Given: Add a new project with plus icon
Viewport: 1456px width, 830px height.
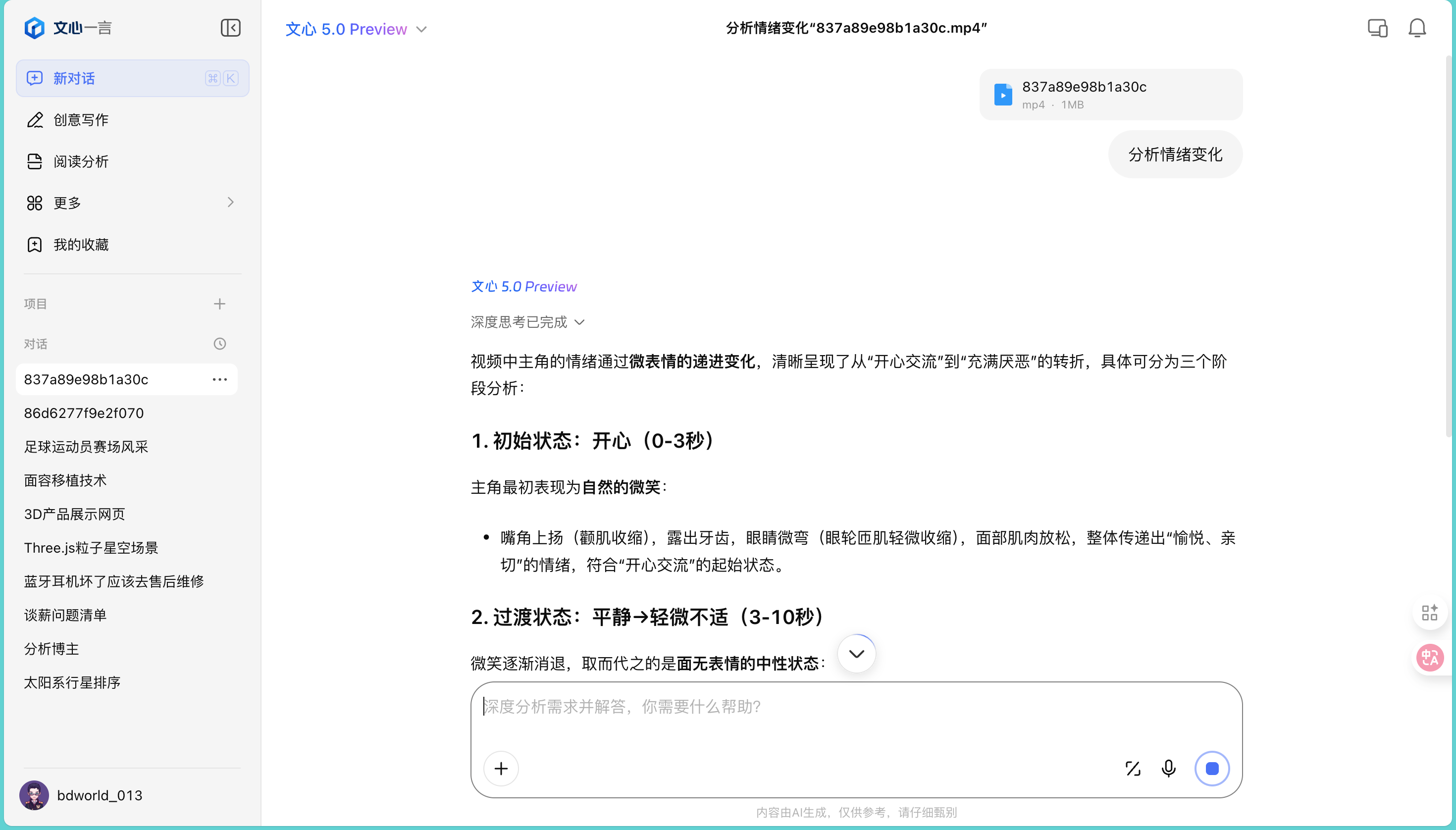Looking at the screenshot, I should [x=219, y=304].
